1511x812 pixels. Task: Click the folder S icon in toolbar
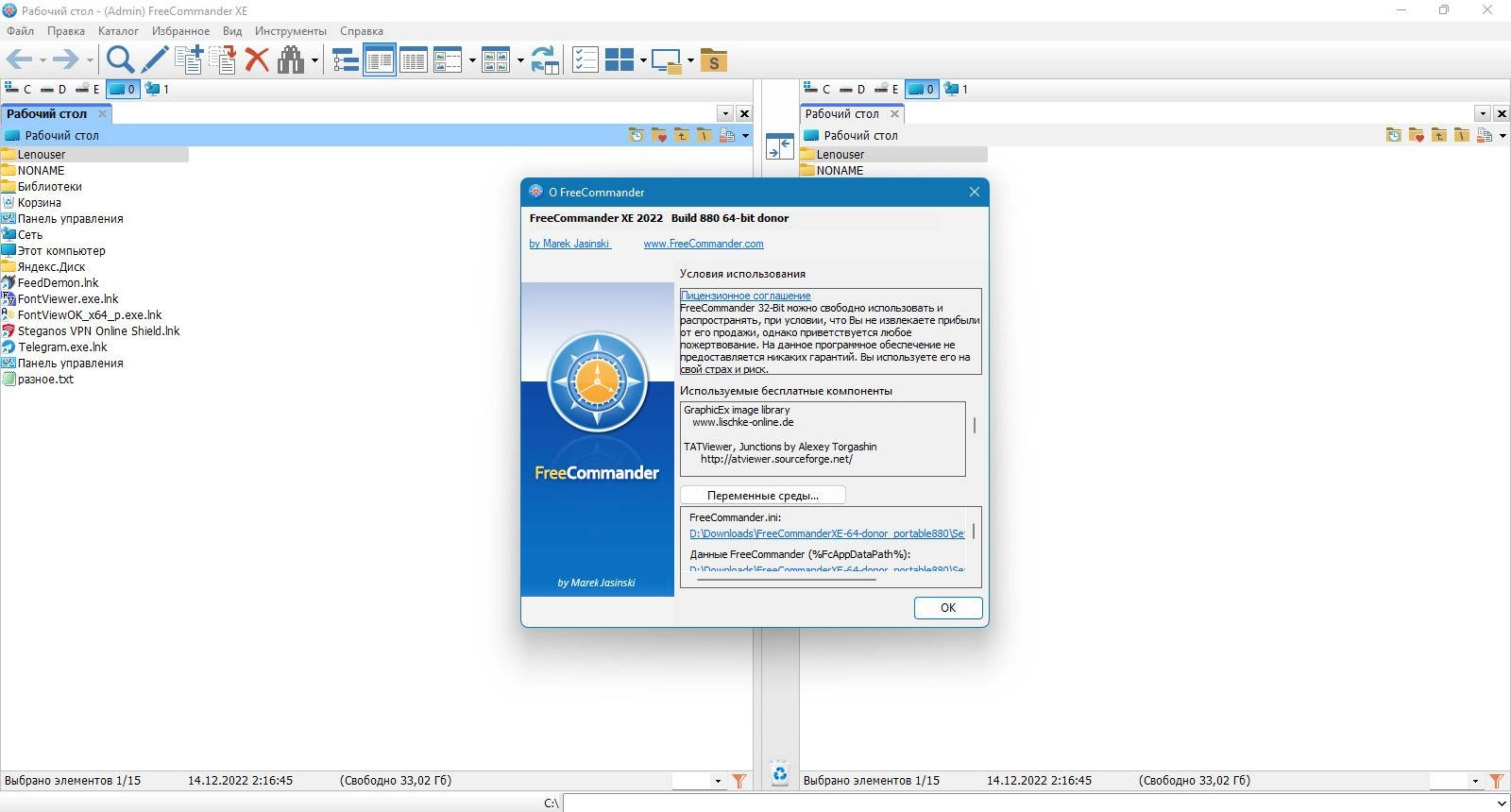(x=714, y=60)
